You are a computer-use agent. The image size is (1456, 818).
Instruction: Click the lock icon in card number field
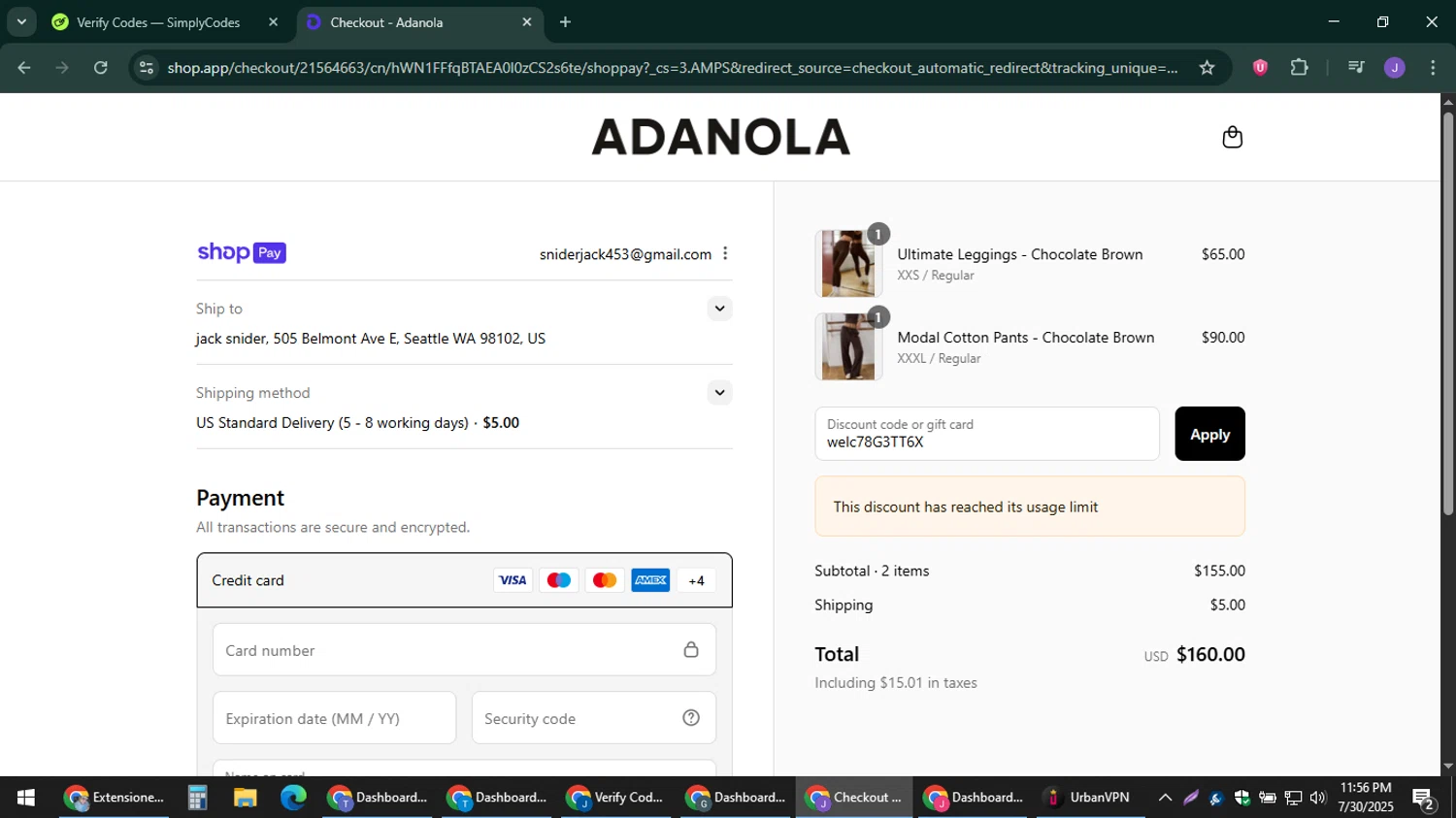[x=691, y=649]
